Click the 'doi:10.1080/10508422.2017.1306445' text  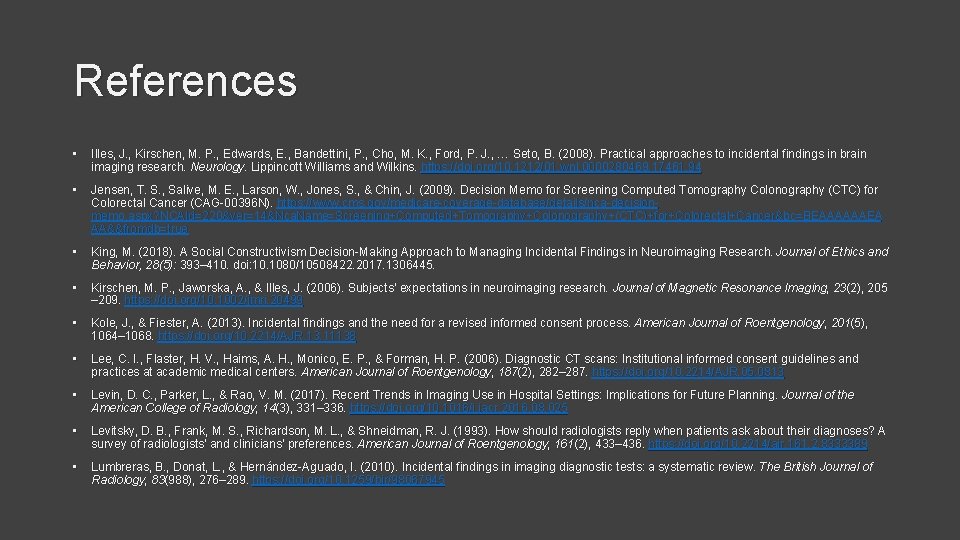pyautogui.click(x=334, y=265)
